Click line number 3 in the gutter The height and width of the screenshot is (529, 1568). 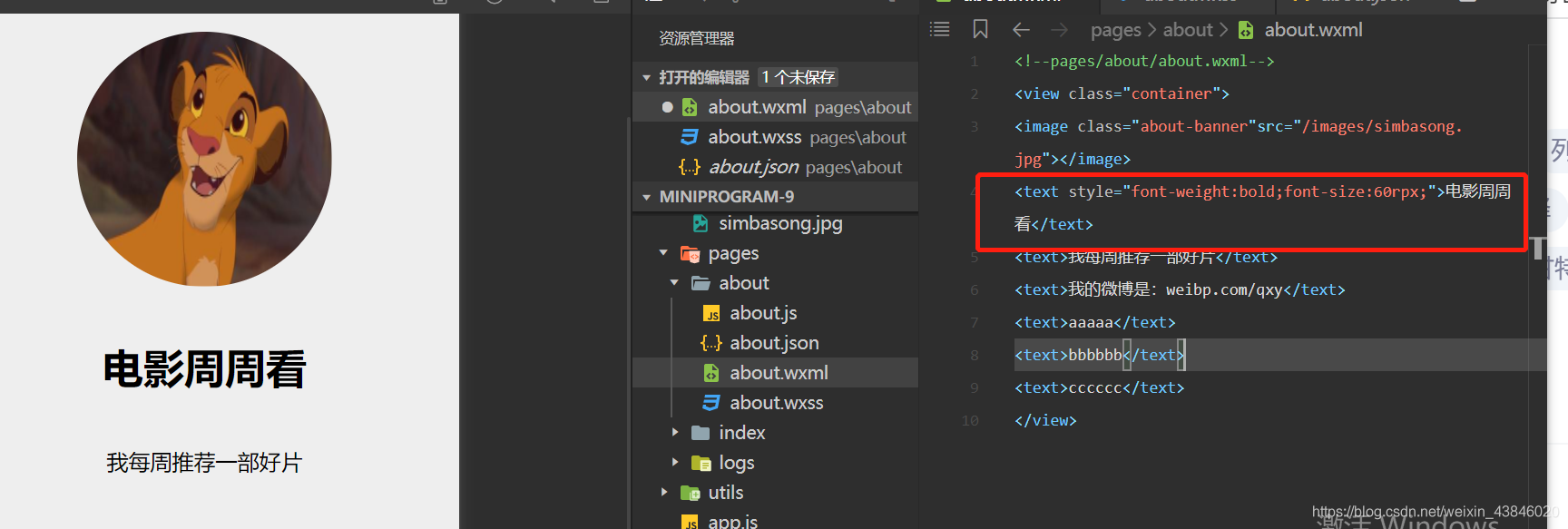974,126
